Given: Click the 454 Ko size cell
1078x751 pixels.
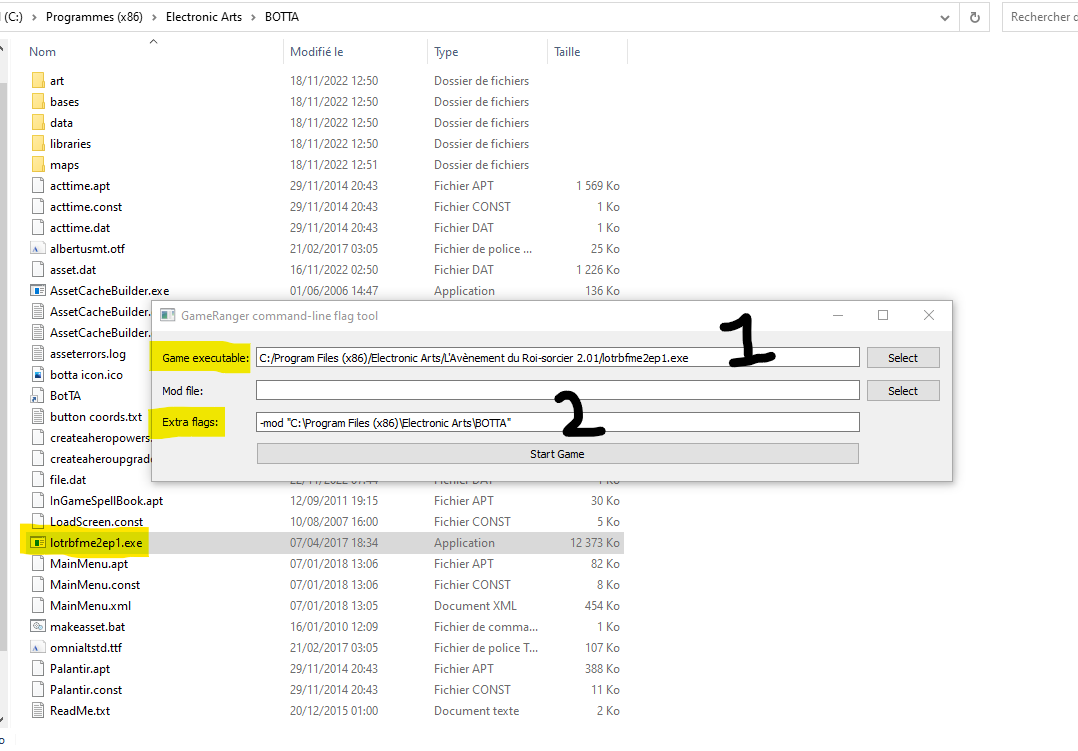Looking at the screenshot, I should point(602,606).
